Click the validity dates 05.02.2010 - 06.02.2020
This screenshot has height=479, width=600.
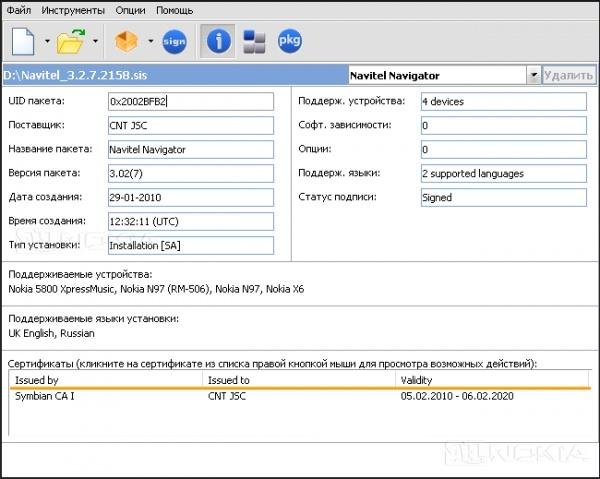point(457,396)
